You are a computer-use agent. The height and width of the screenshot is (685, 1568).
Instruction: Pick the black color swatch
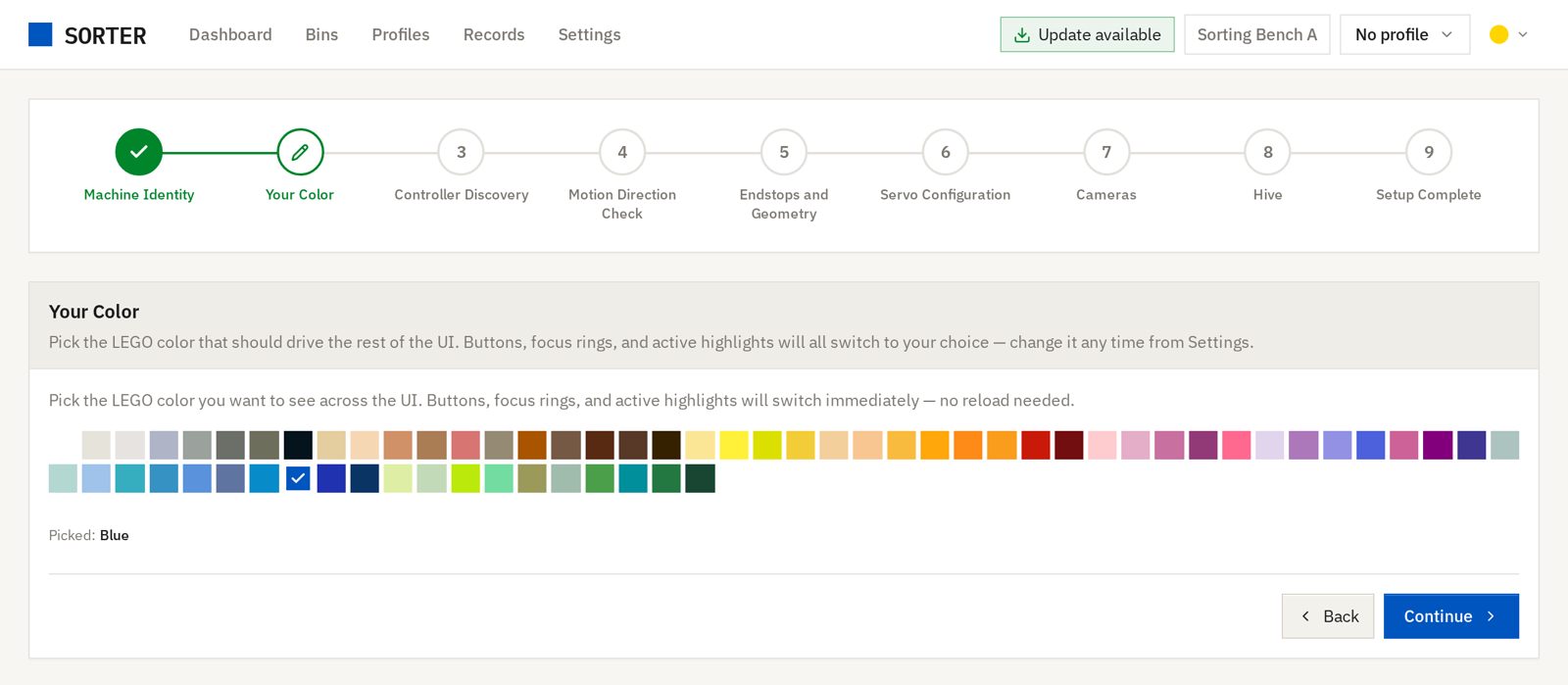298,445
